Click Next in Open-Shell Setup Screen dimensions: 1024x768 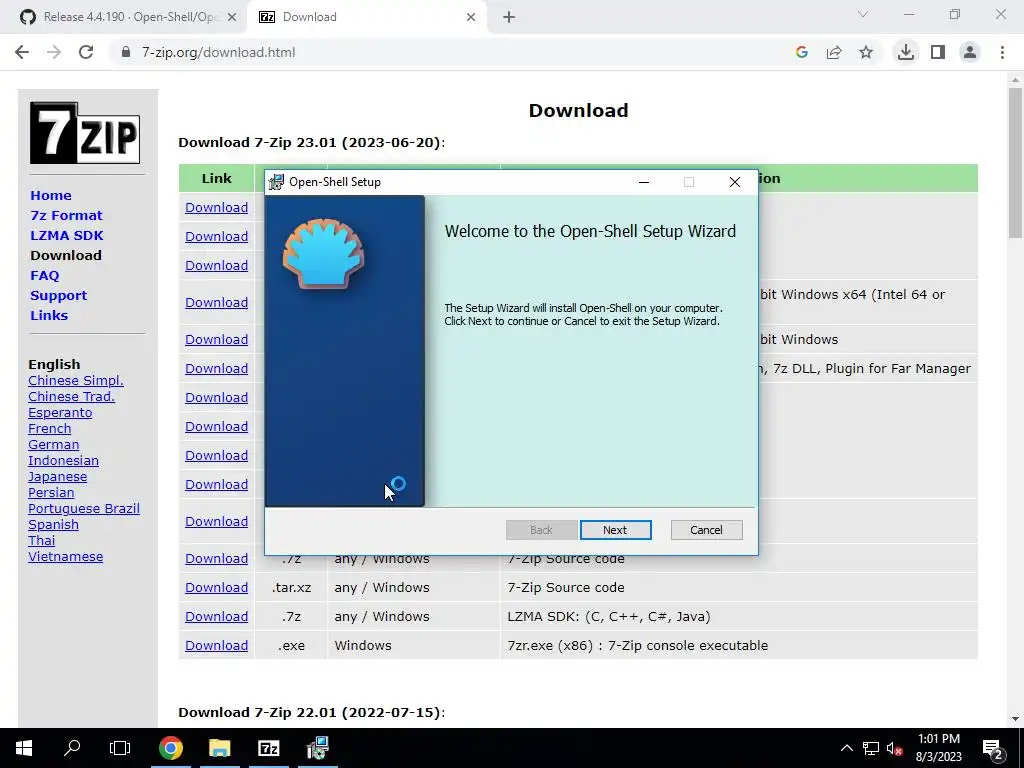615,530
